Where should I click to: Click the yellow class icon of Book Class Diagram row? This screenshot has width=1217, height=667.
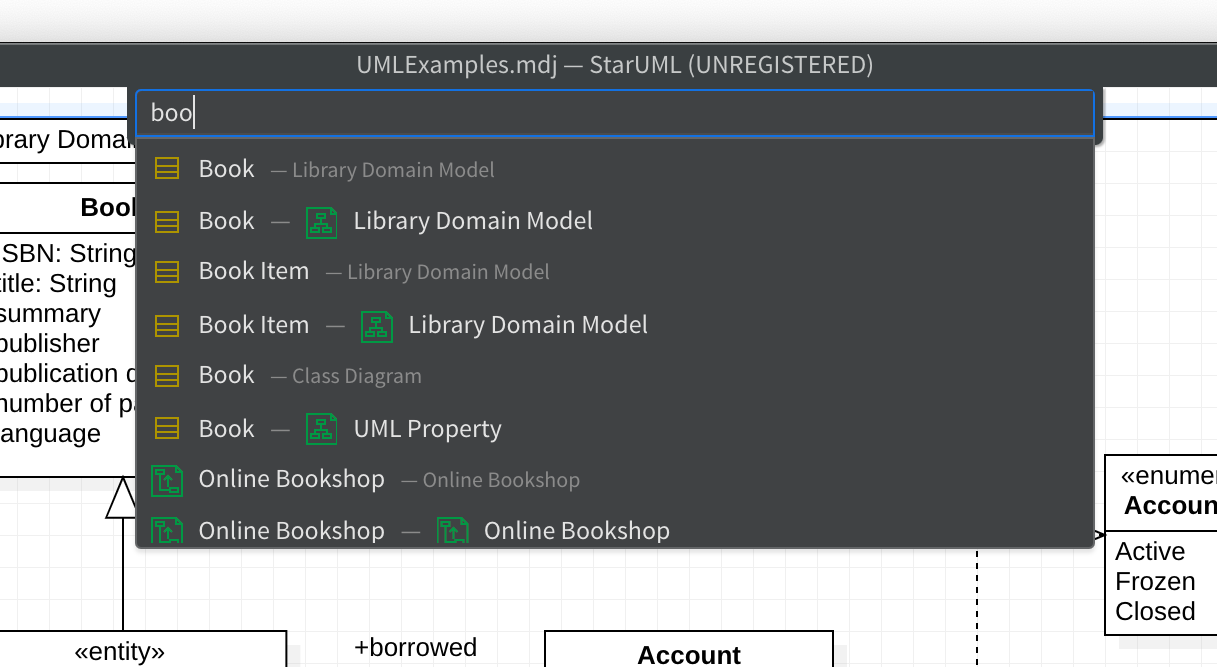click(167, 376)
